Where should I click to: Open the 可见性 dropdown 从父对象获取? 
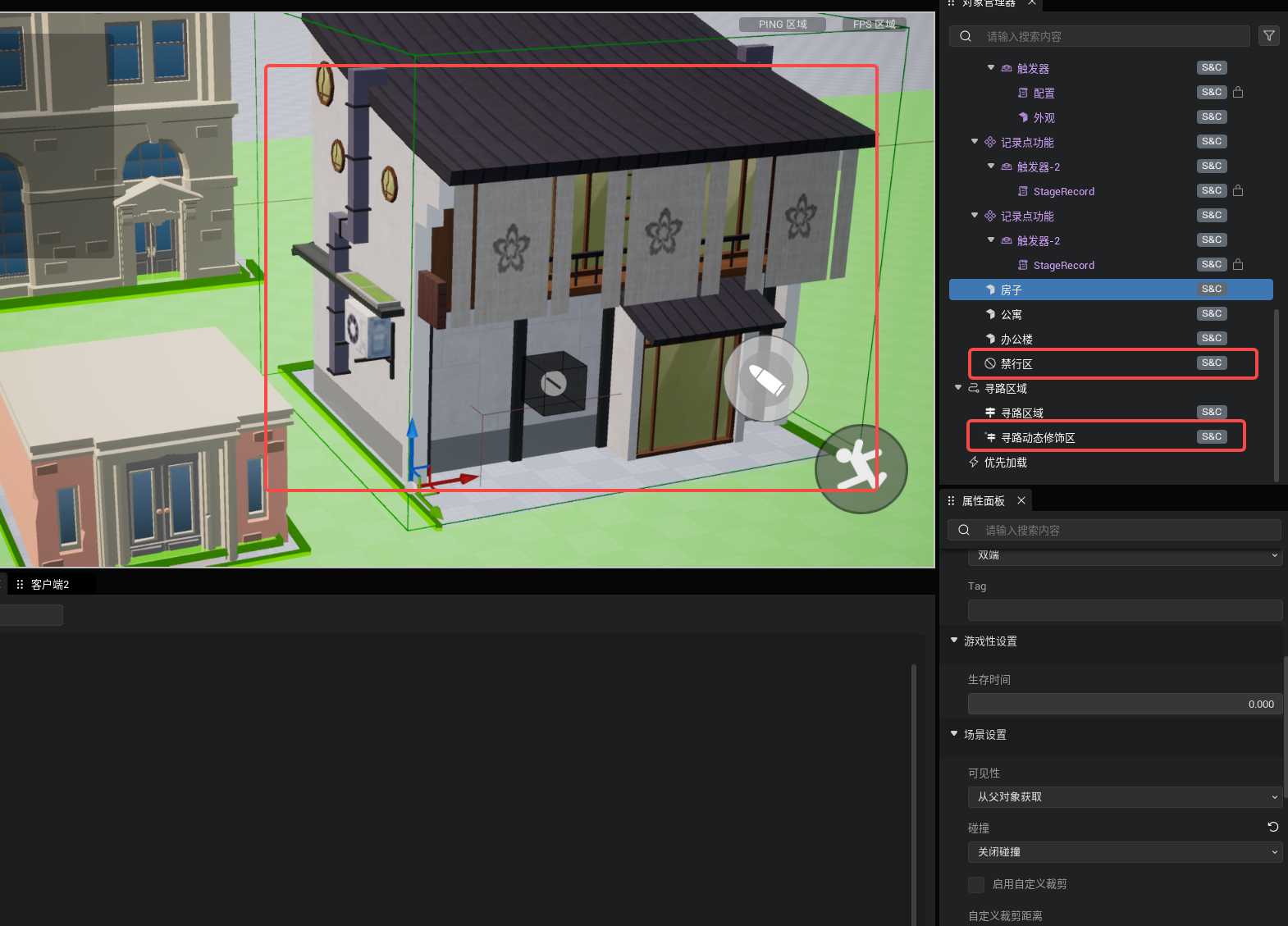click(x=1125, y=797)
